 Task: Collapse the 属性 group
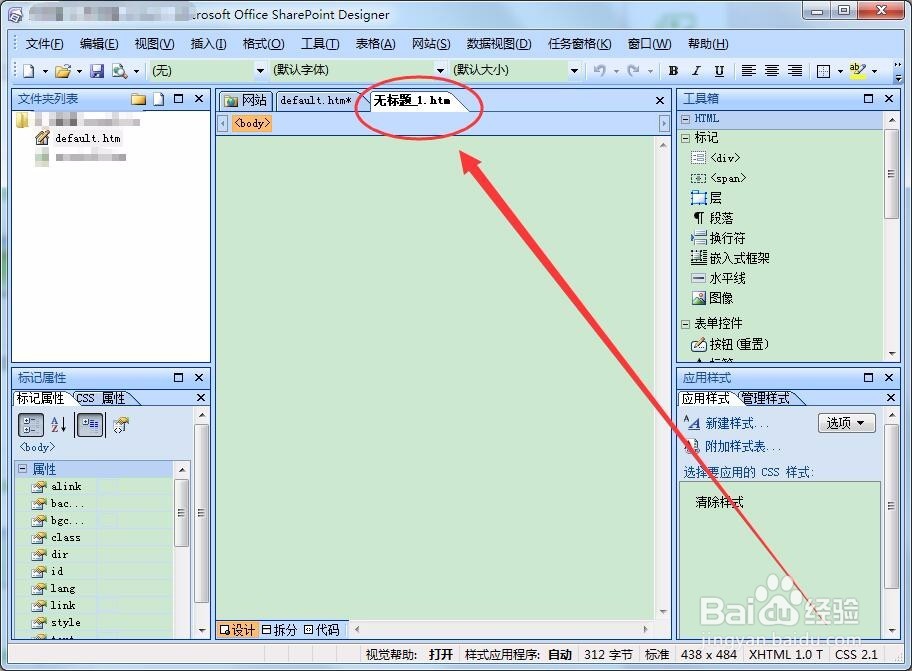(x=22, y=468)
